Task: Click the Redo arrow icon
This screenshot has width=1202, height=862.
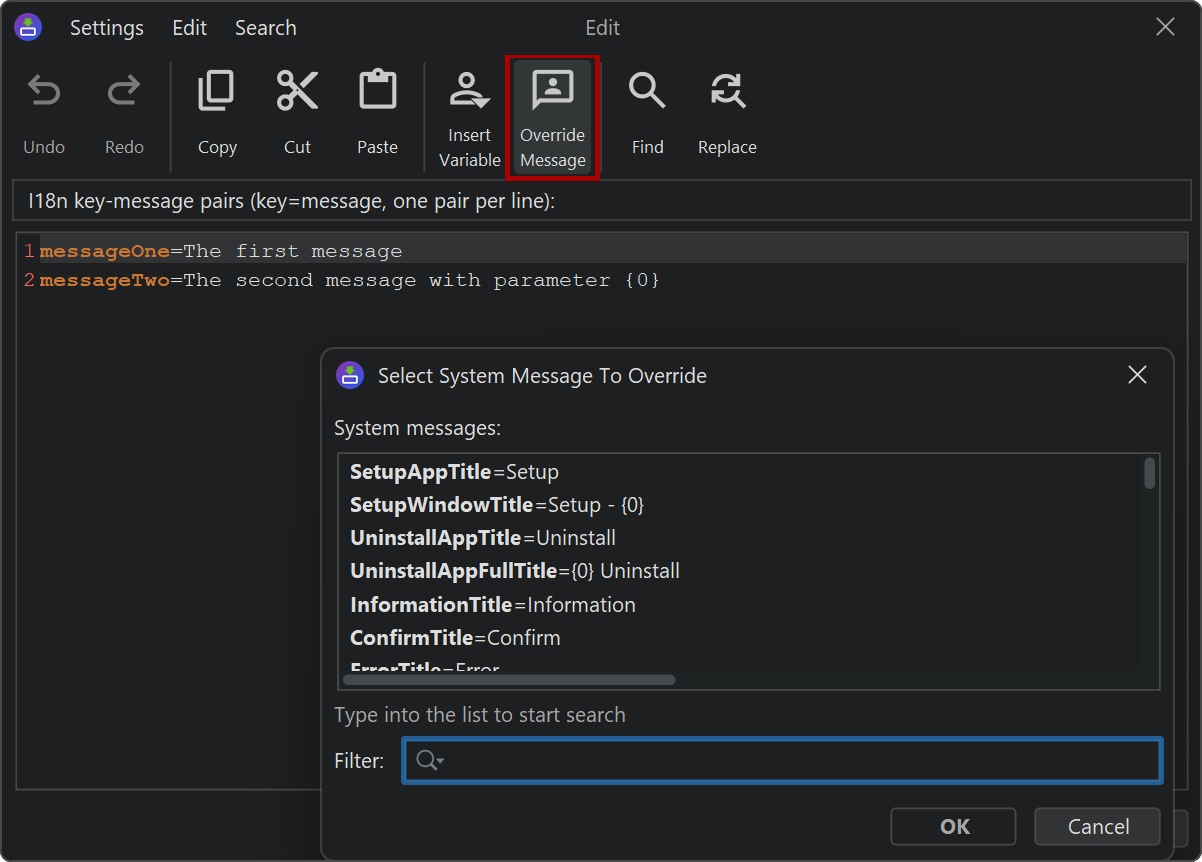Action: pyautogui.click(x=124, y=92)
